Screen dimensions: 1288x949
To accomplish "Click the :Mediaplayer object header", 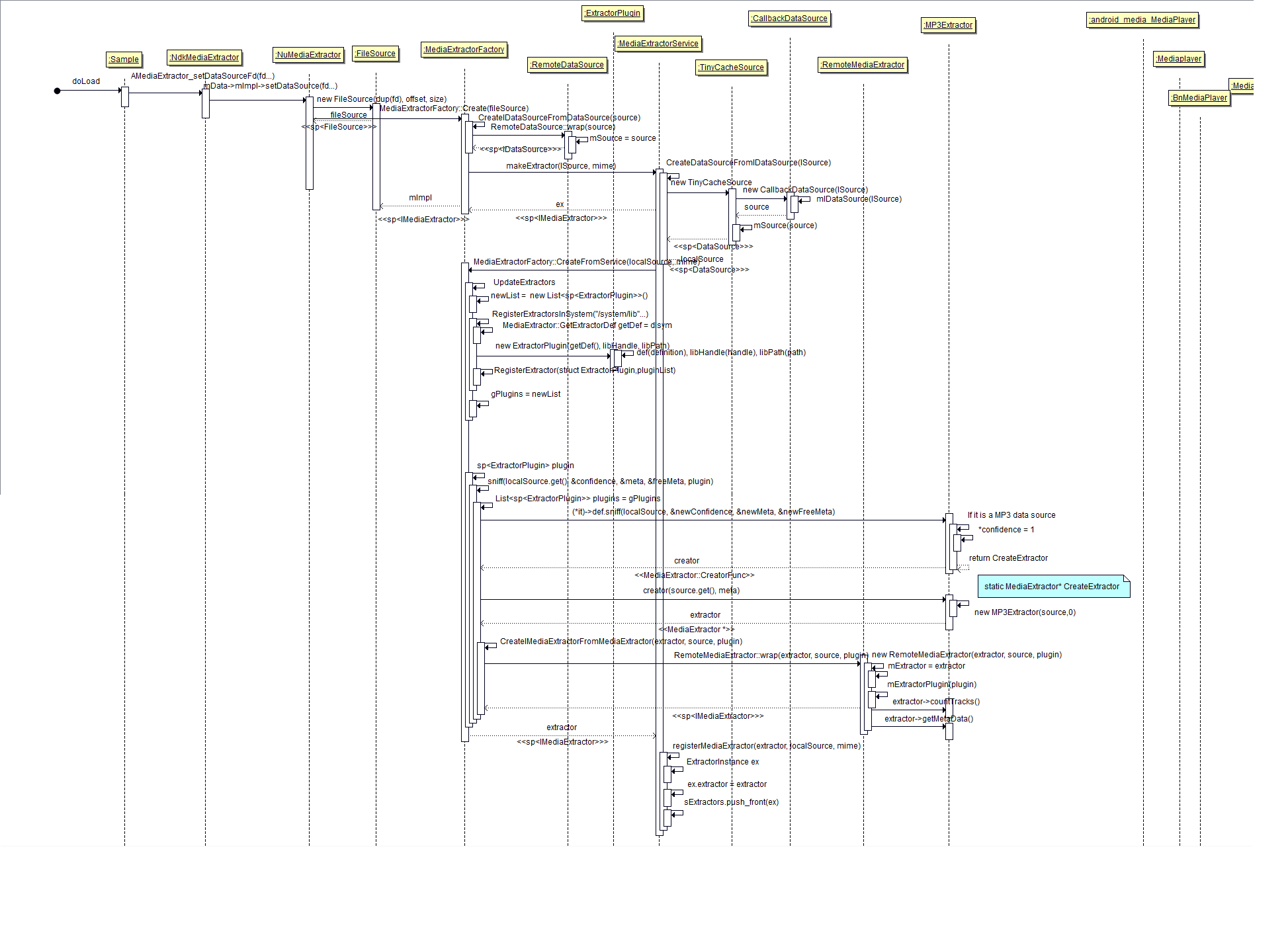I will [1179, 59].
